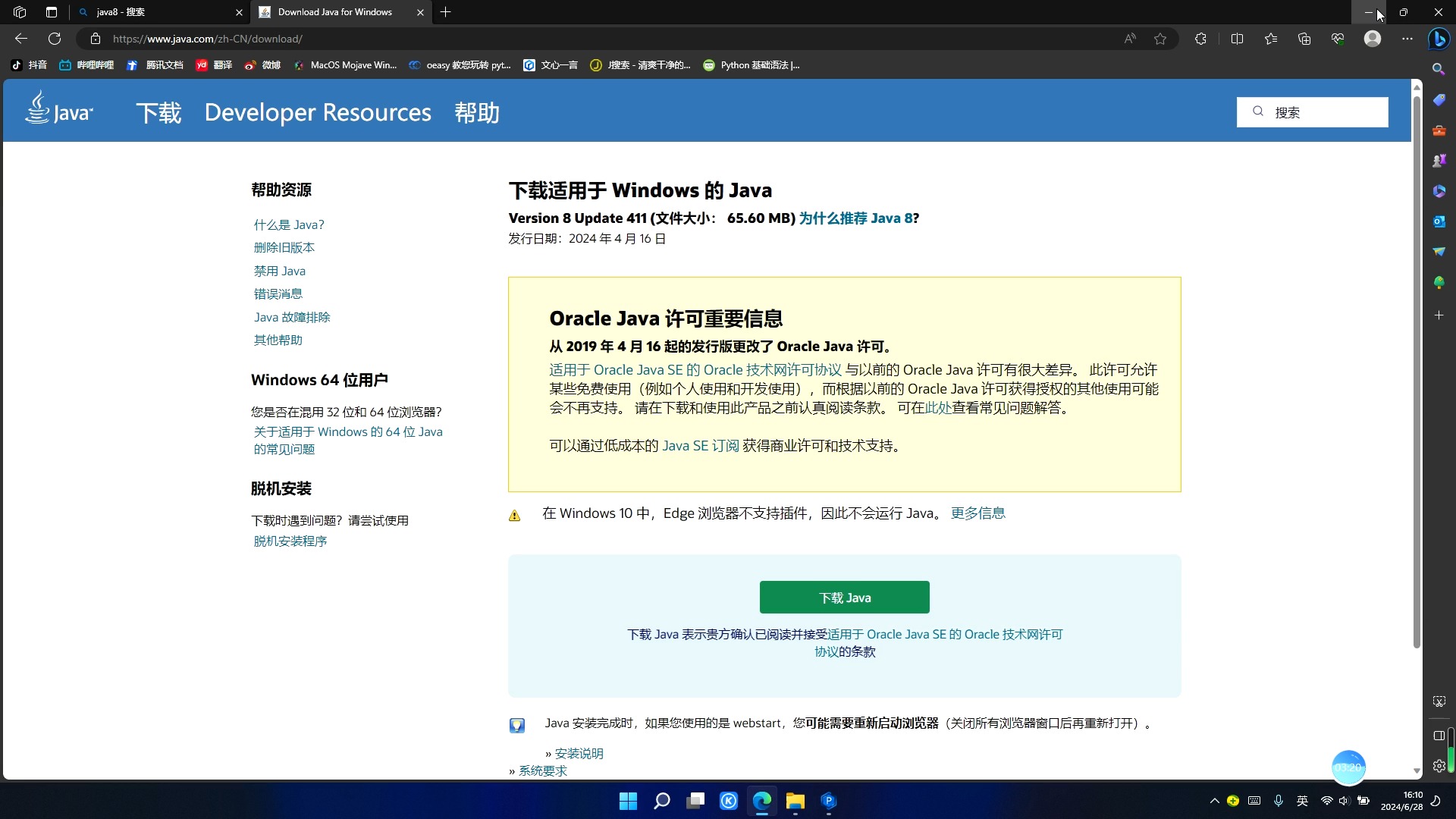Click the sidebar search magnifier icon
1456x819 pixels.
coord(1439,69)
